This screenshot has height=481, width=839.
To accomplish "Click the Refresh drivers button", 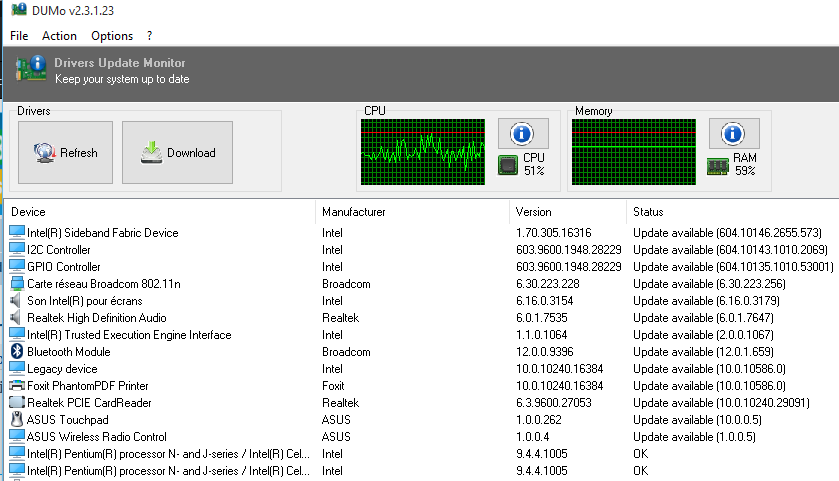I will pyautogui.click(x=65, y=152).
